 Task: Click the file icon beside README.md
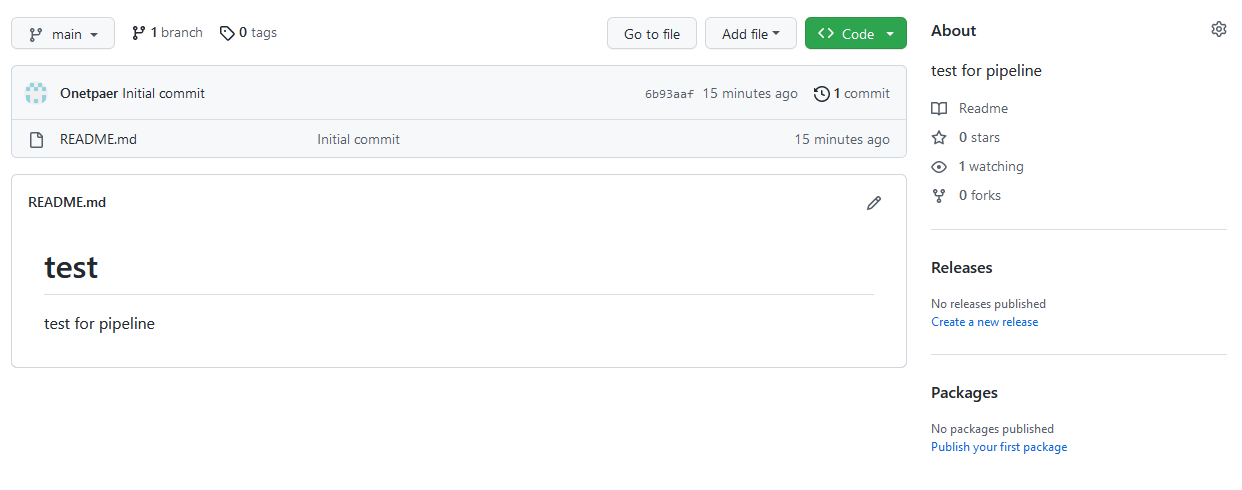(36, 139)
